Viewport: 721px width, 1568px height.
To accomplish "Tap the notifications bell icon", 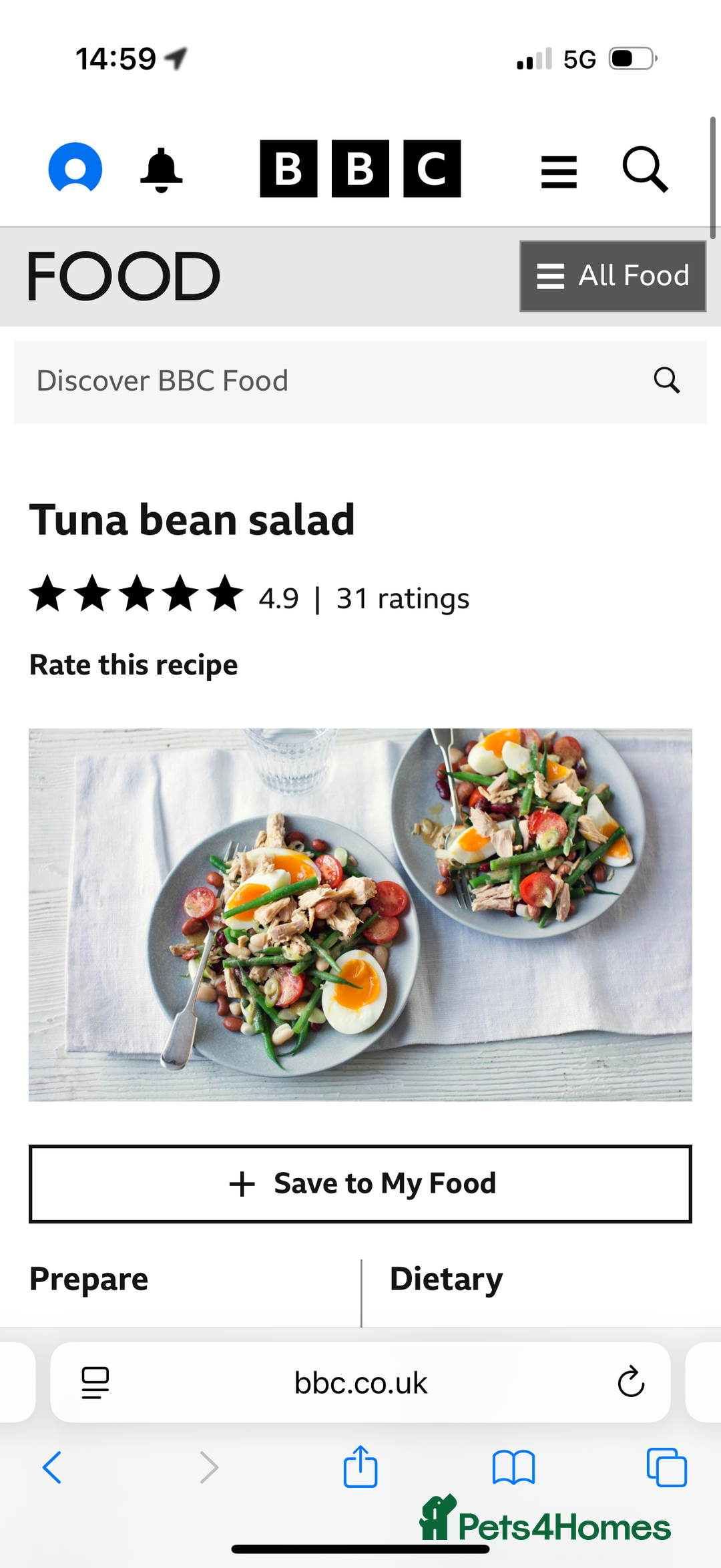I will (161, 170).
